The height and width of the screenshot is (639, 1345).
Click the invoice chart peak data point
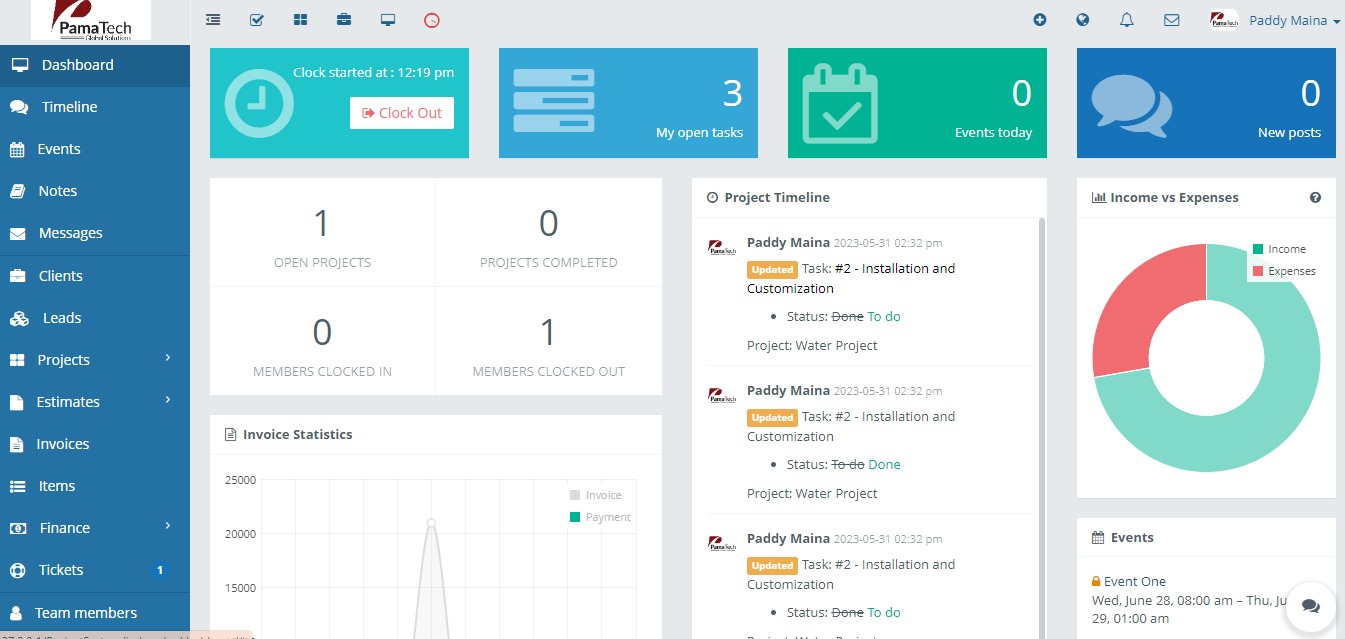[431, 523]
